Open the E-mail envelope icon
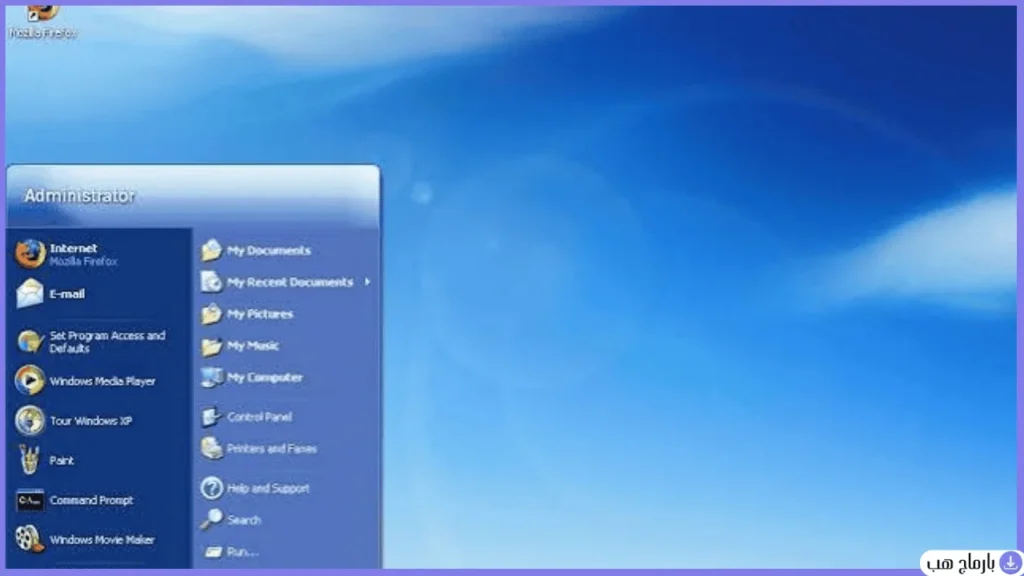 (x=30, y=293)
